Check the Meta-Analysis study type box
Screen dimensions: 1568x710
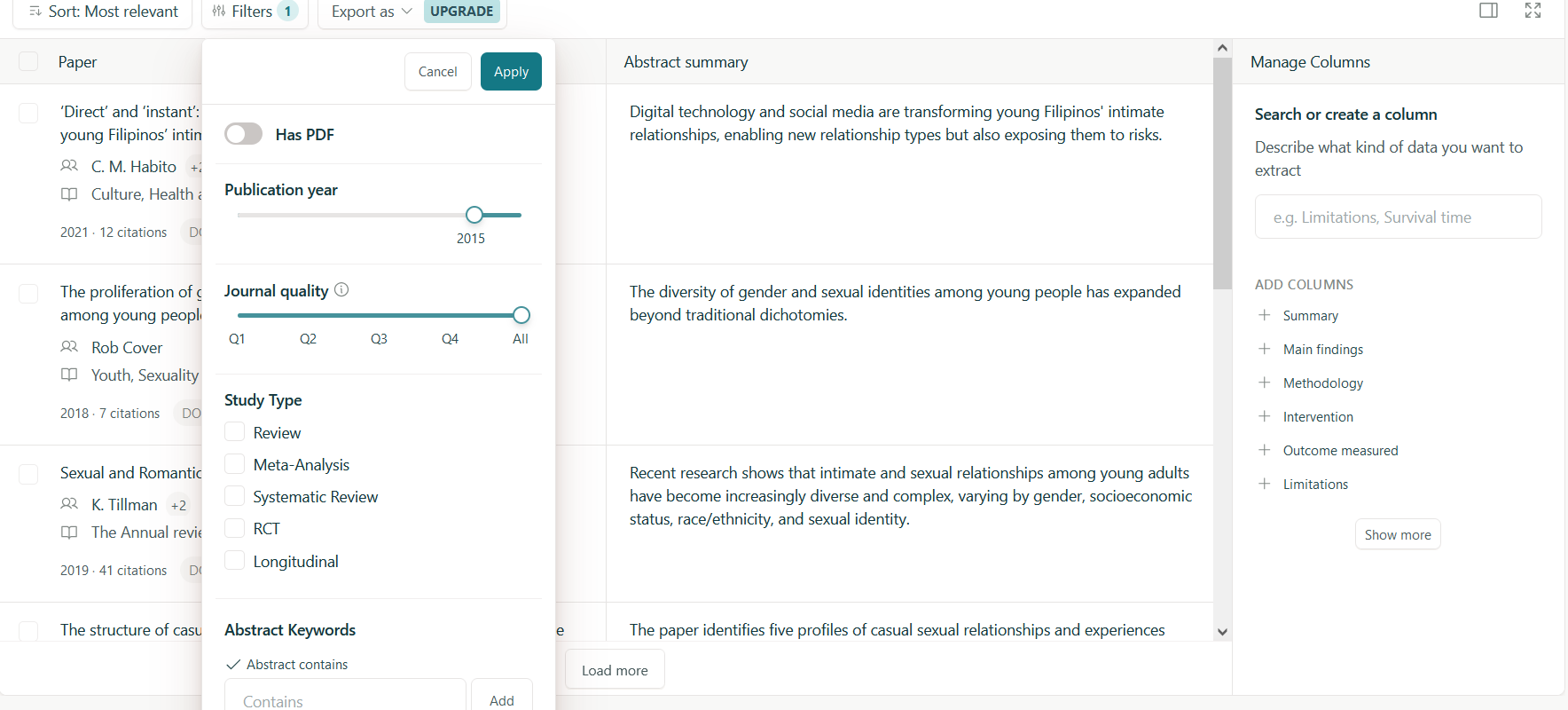coord(235,464)
